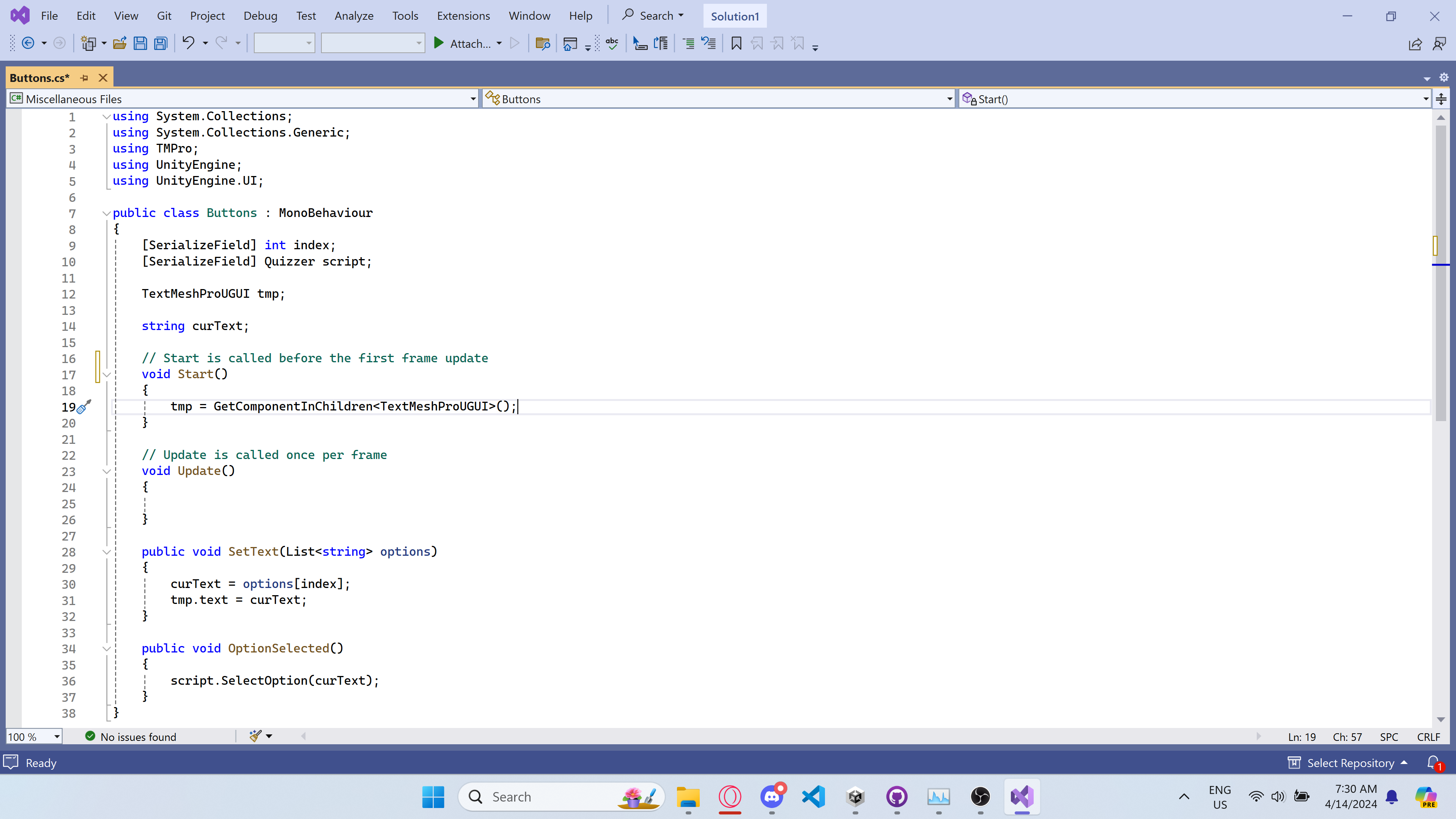Click the Open File folder icon
Screen dimensions: 1456x819
point(119,44)
